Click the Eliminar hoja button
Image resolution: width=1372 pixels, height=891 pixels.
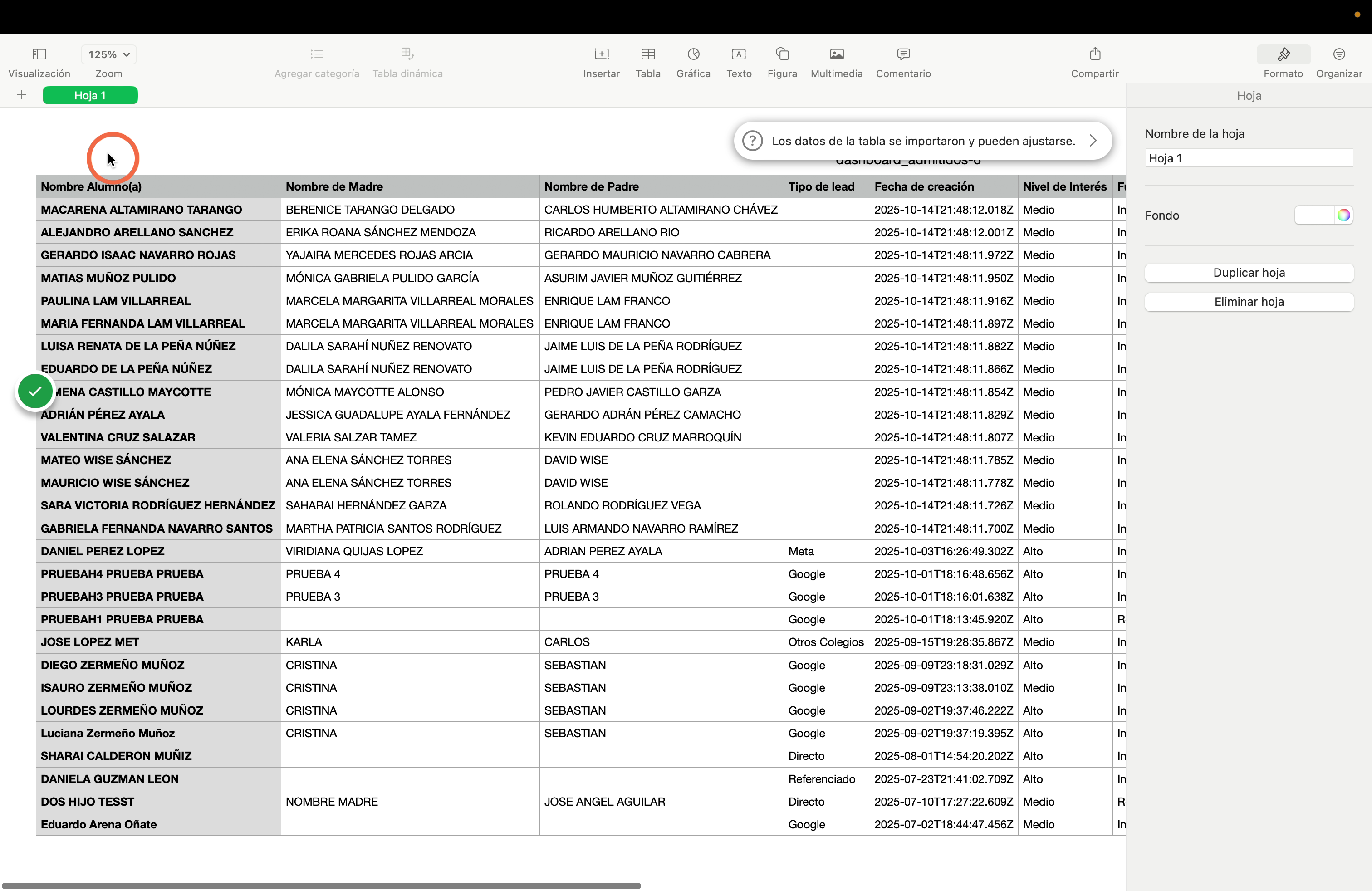[1249, 301]
